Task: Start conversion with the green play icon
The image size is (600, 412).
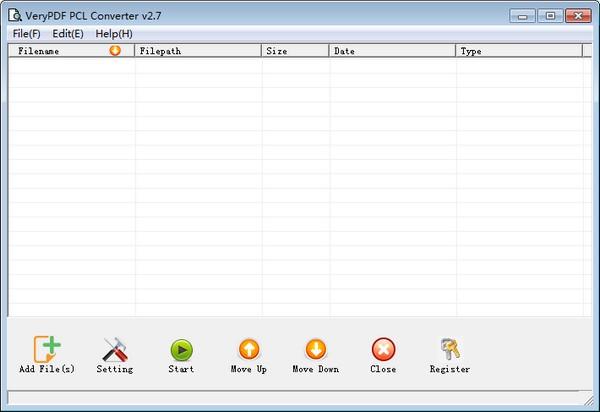Action: point(181,350)
